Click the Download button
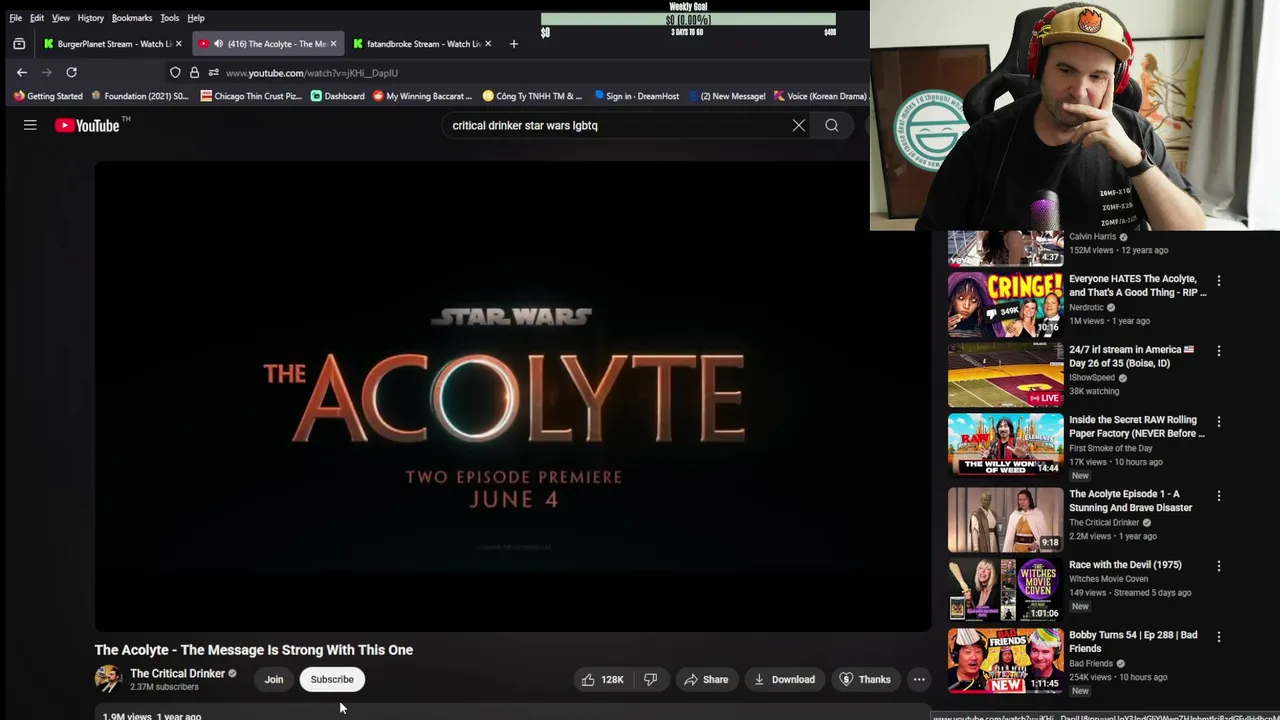Image resolution: width=1280 pixels, height=720 pixels. click(784, 679)
